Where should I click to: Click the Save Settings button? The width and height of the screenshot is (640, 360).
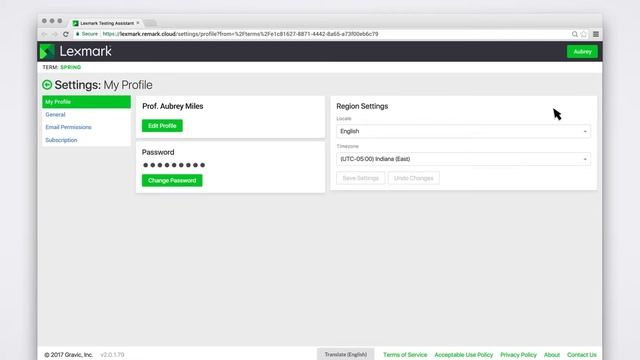360,178
